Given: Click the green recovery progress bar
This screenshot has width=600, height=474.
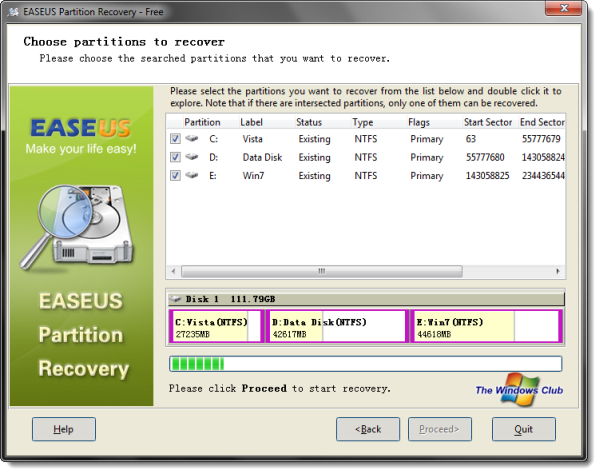Looking at the screenshot, I should click(x=365, y=364).
